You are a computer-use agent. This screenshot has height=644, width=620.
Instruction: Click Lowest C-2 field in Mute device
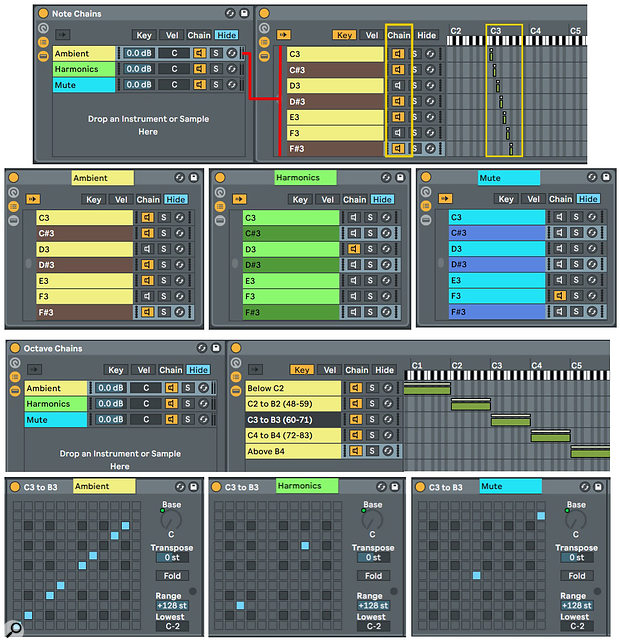tap(577, 626)
